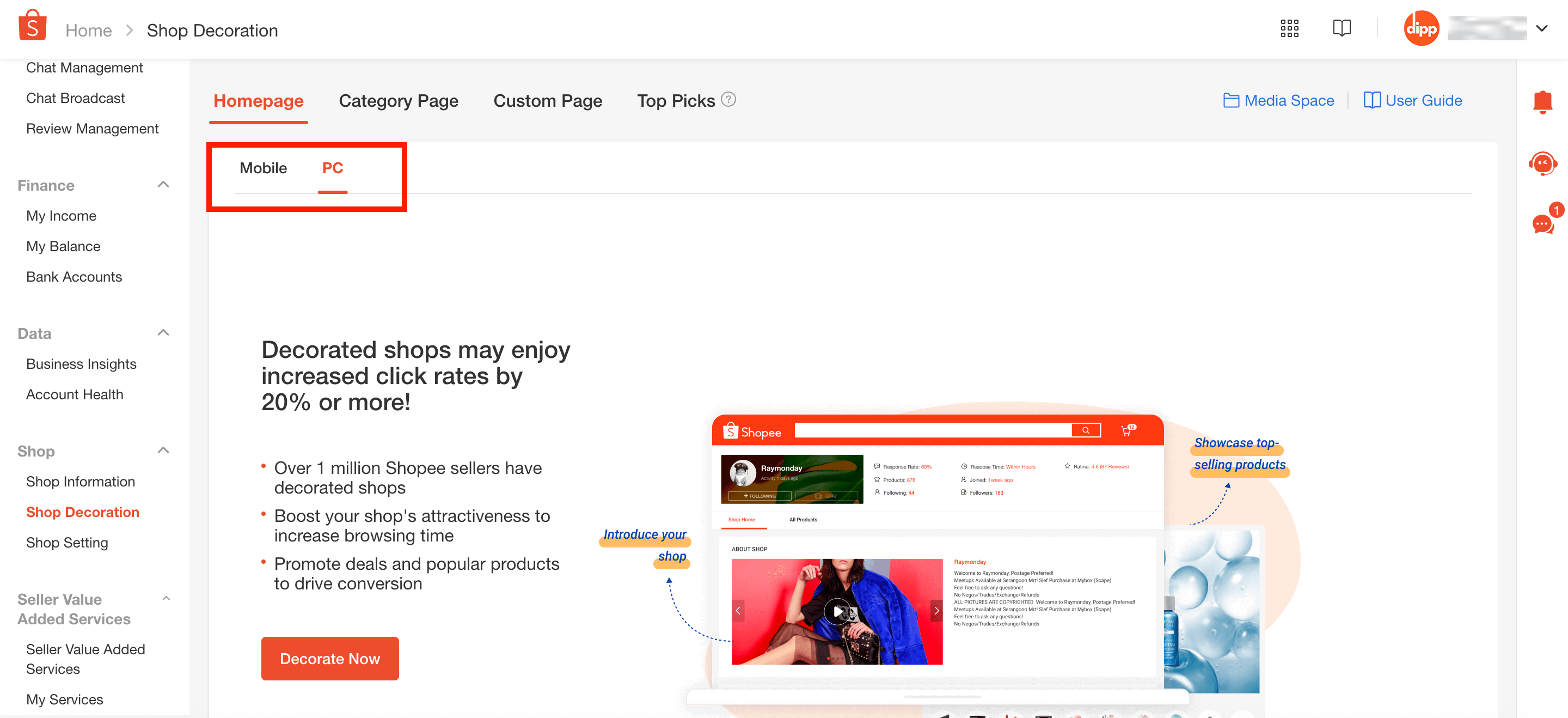This screenshot has height=718, width=1568.
Task: Click the question mark icon beside Top Picks
Action: point(728,99)
